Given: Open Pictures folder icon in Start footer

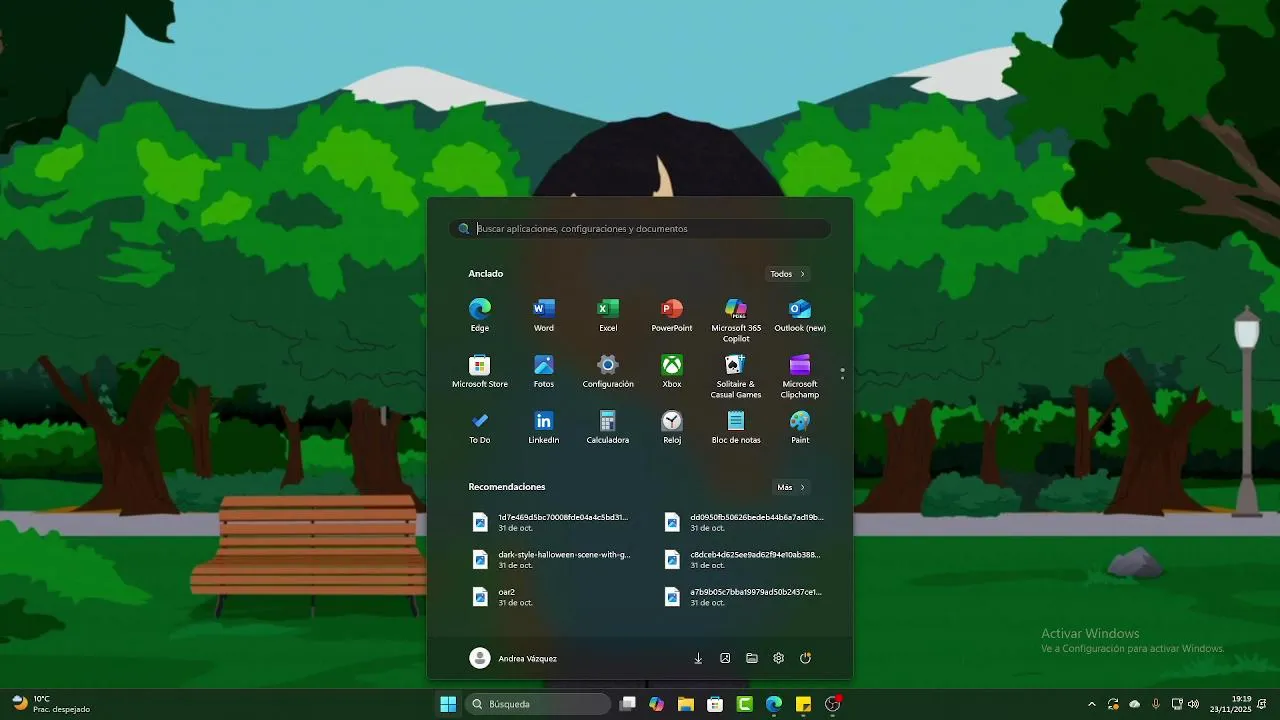Looking at the screenshot, I should [x=725, y=658].
